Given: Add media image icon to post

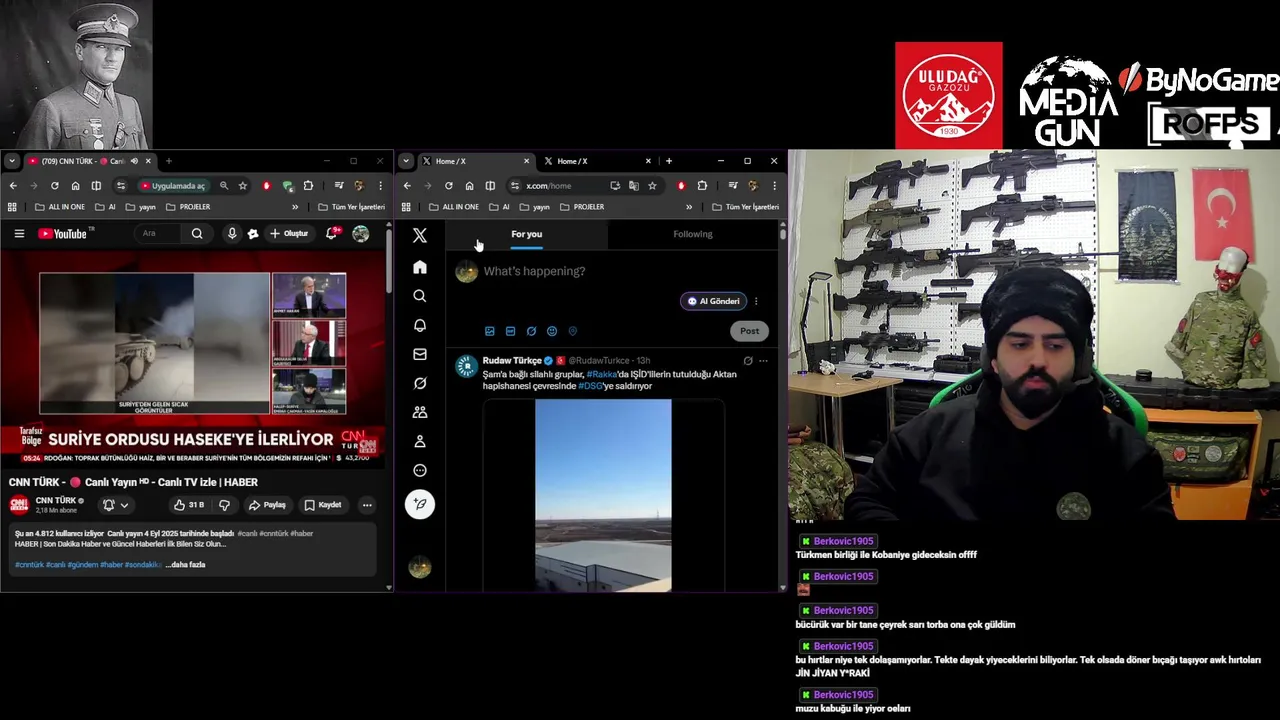Looking at the screenshot, I should pos(489,331).
